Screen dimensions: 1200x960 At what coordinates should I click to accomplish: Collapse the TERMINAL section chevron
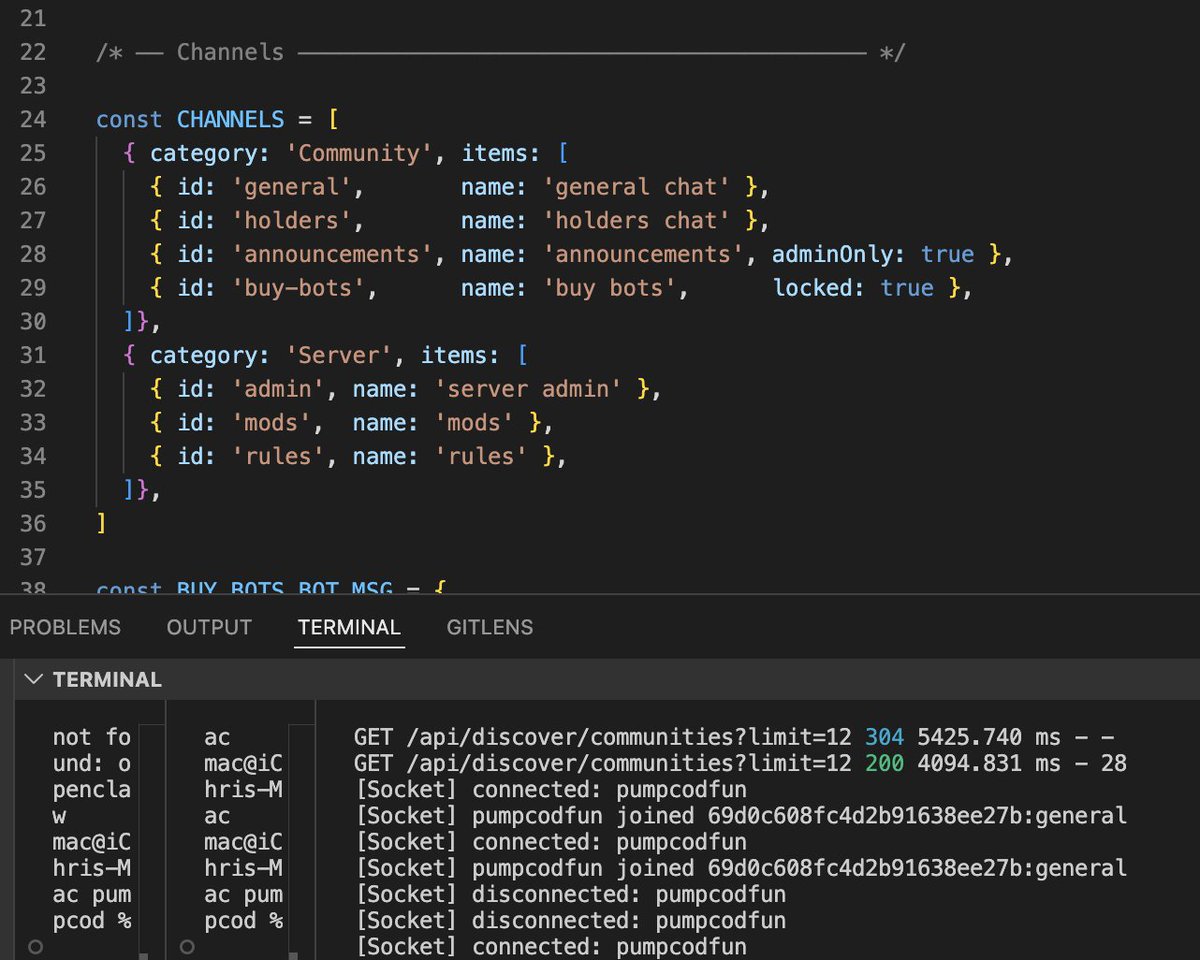33,679
